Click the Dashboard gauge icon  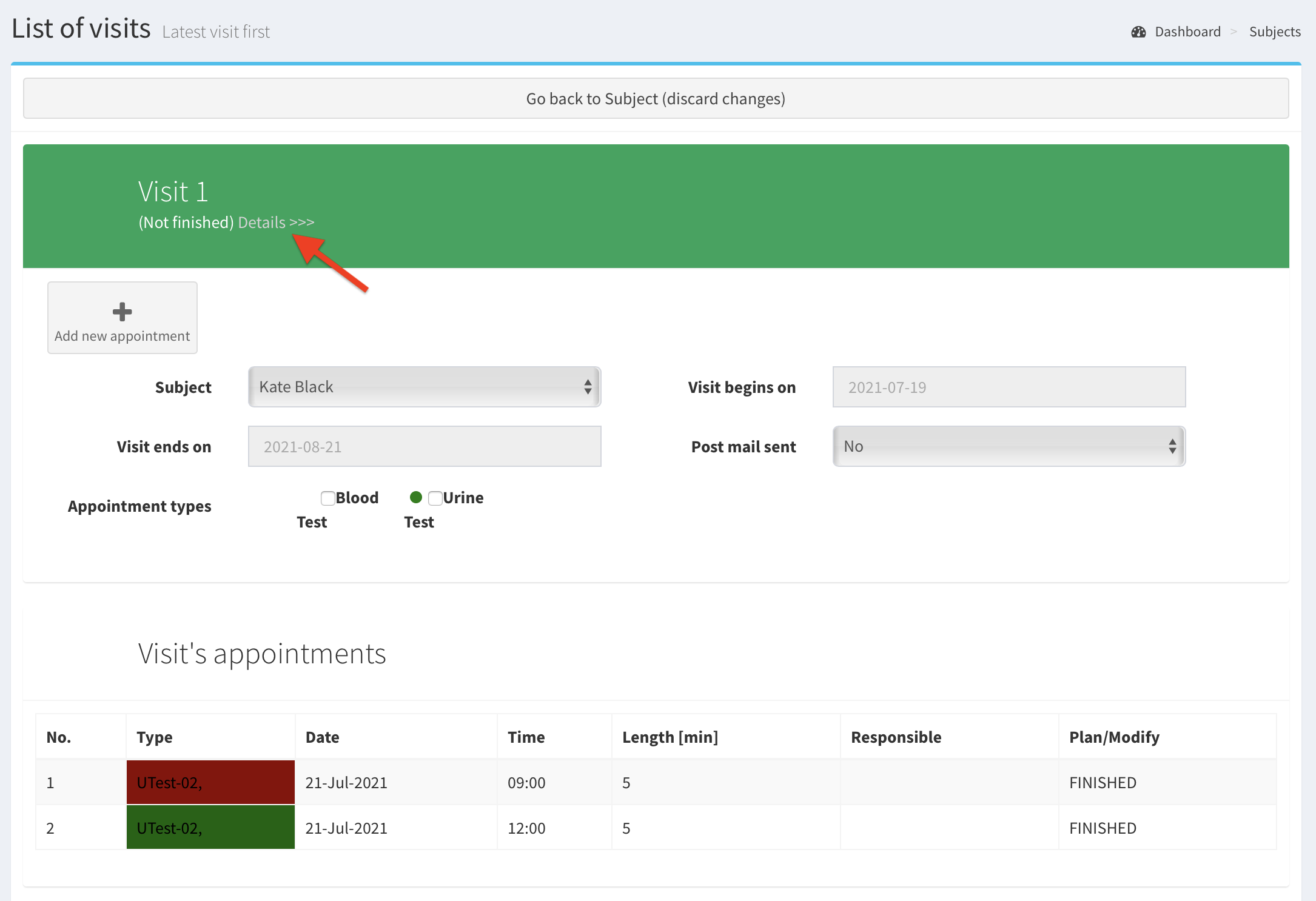point(1138,32)
